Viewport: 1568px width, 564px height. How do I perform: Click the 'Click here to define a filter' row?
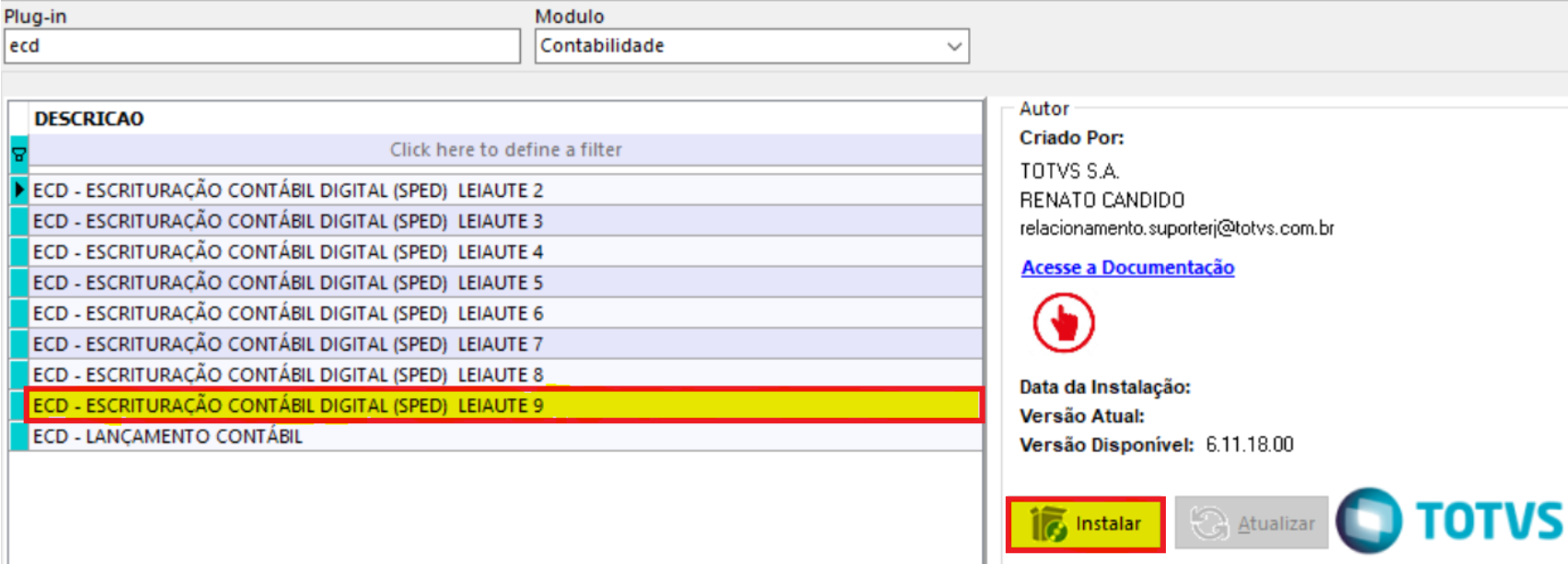506,150
